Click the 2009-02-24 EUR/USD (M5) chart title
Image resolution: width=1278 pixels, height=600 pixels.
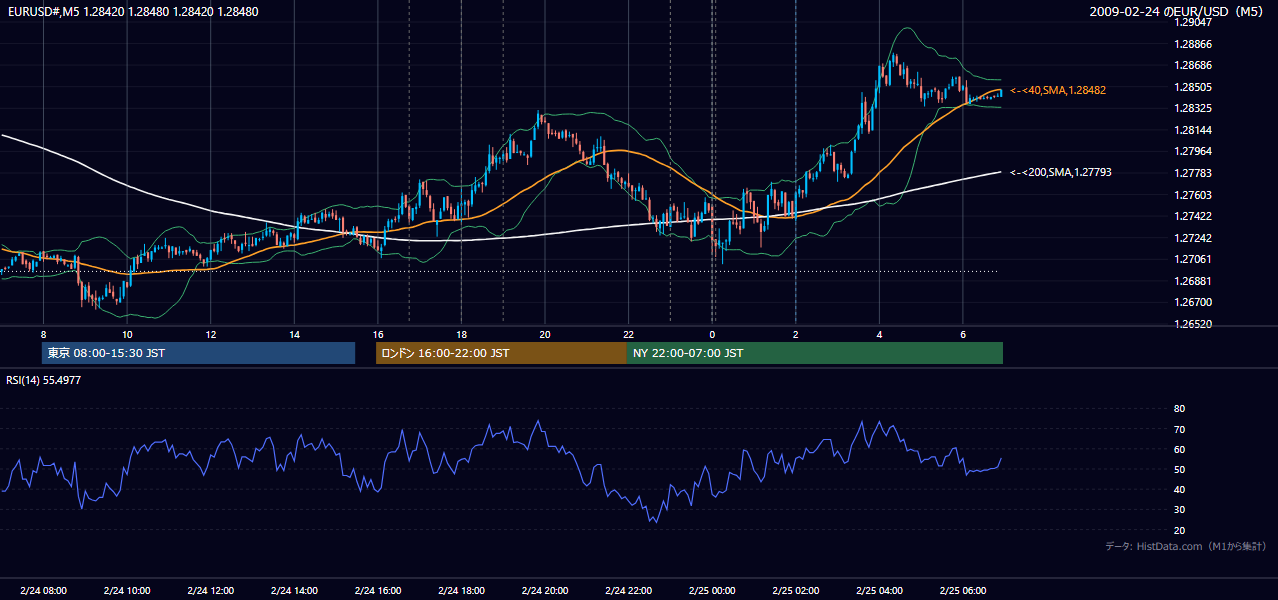1177,11
